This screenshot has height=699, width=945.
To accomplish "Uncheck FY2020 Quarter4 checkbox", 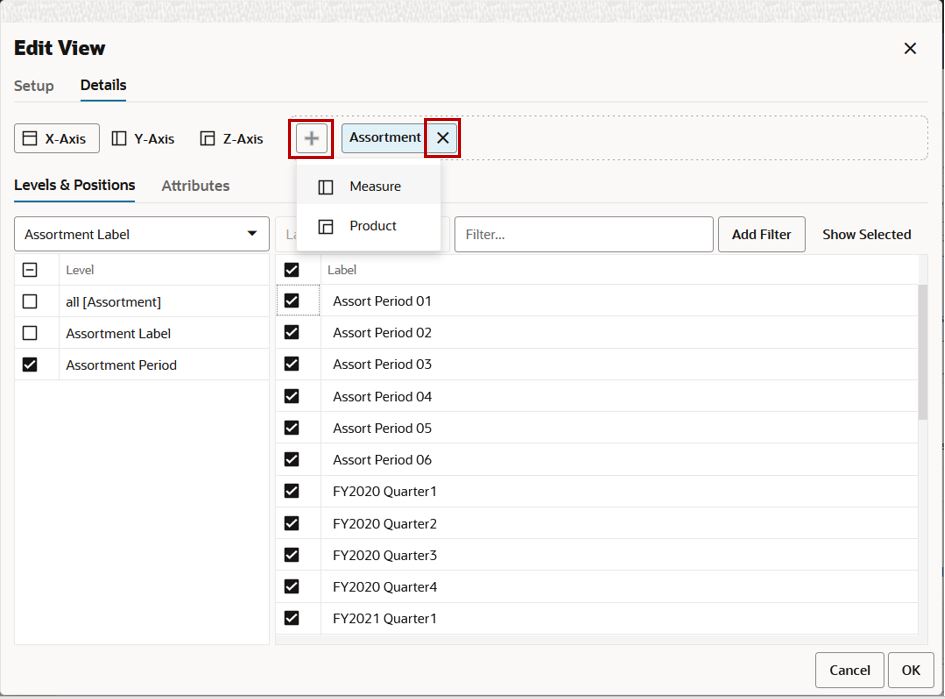I will tap(292, 586).
